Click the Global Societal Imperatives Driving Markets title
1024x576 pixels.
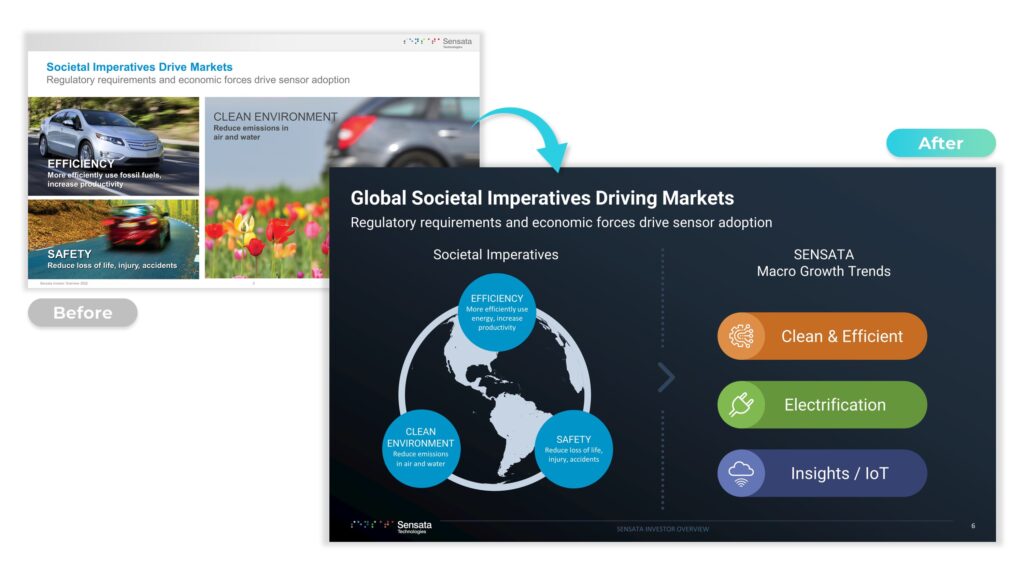(x=541, y=198)
